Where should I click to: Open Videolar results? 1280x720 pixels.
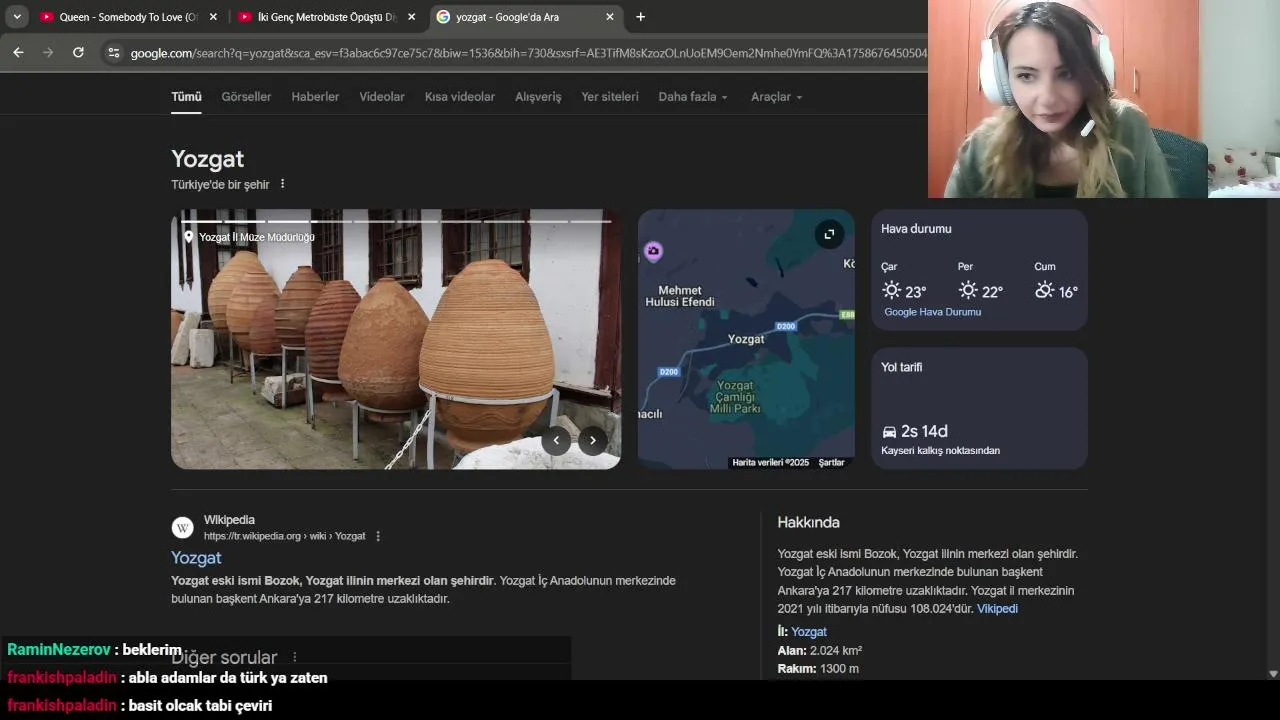[x=382, y=97]
